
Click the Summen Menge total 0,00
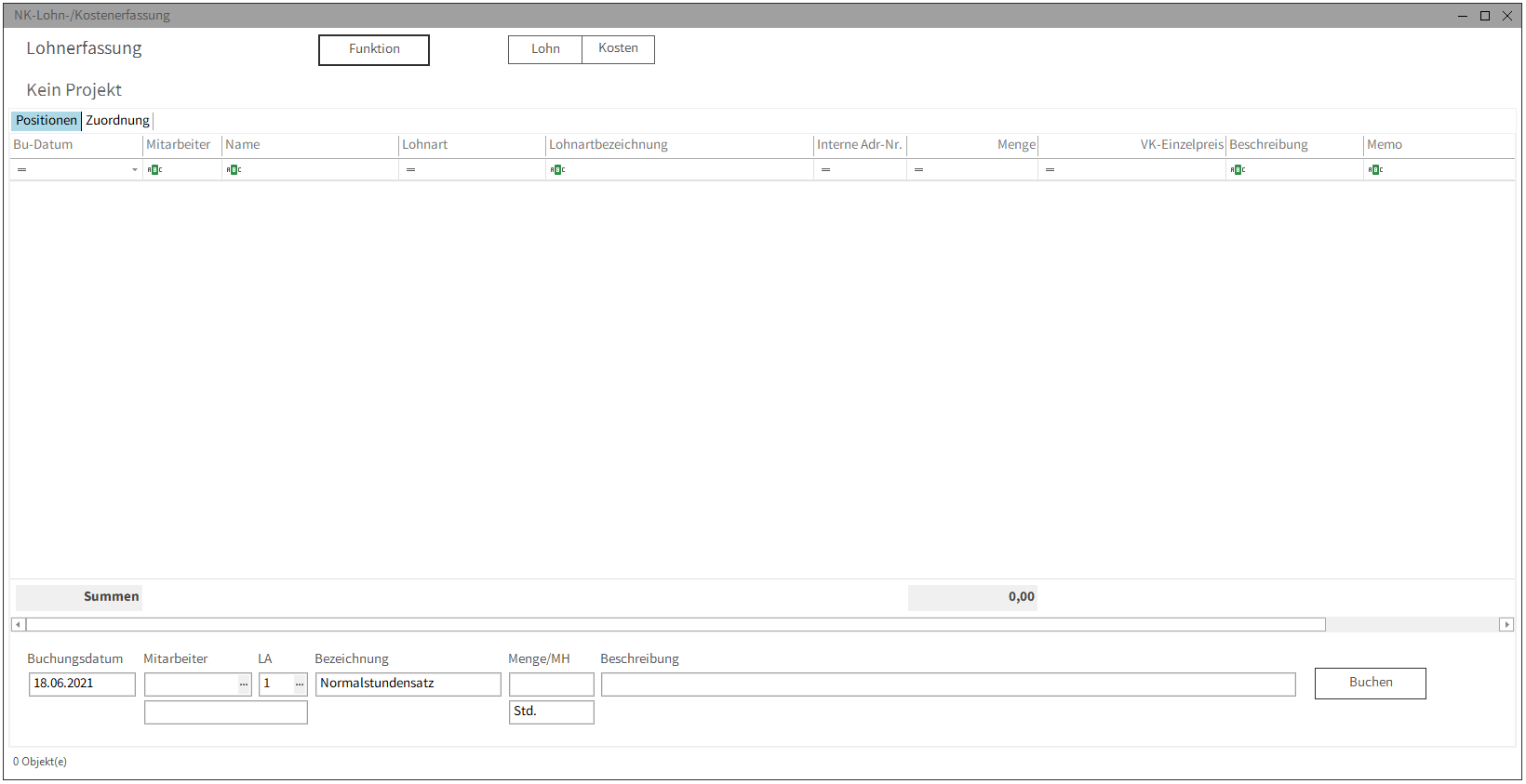972,598
